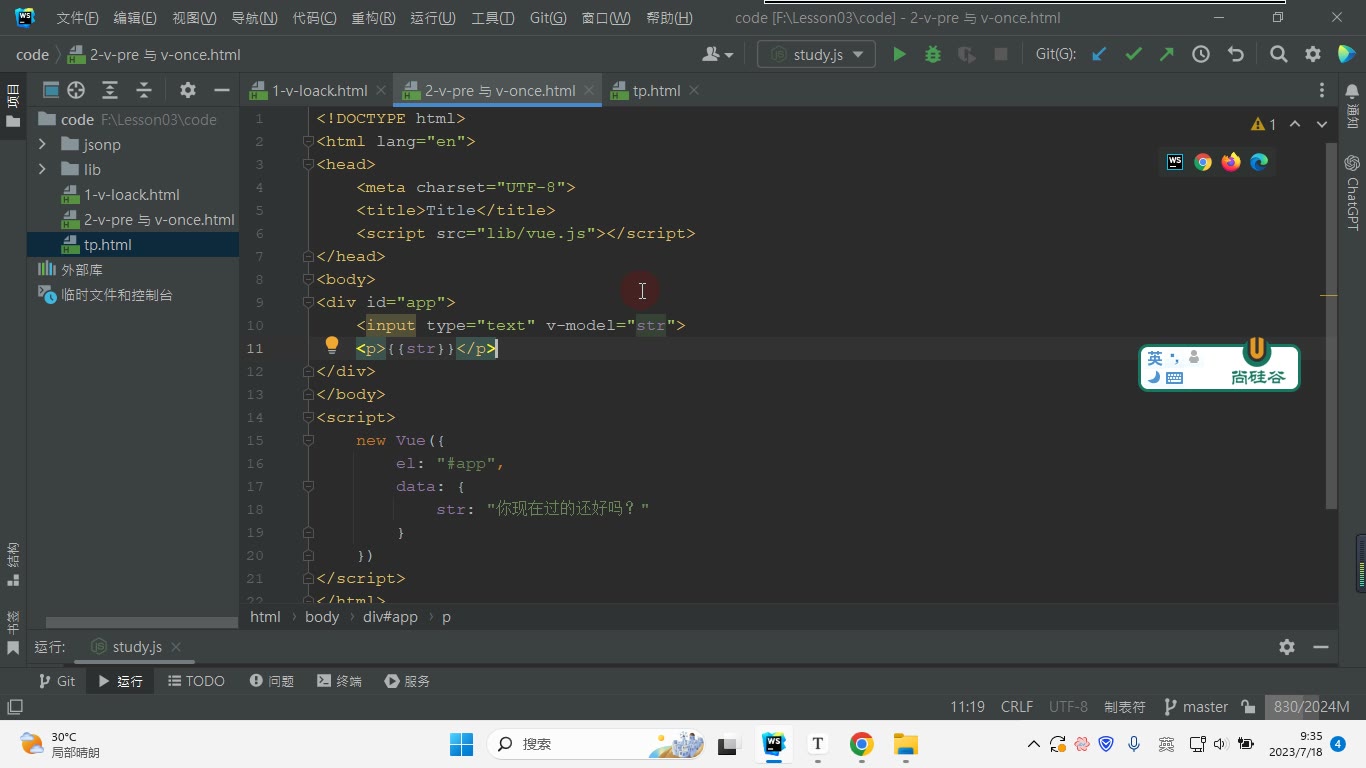Preview the page in Chrome browser icon
The height and width of the screenshot is (768, 1366).
pyautogui.click(x=1203, y=162)
